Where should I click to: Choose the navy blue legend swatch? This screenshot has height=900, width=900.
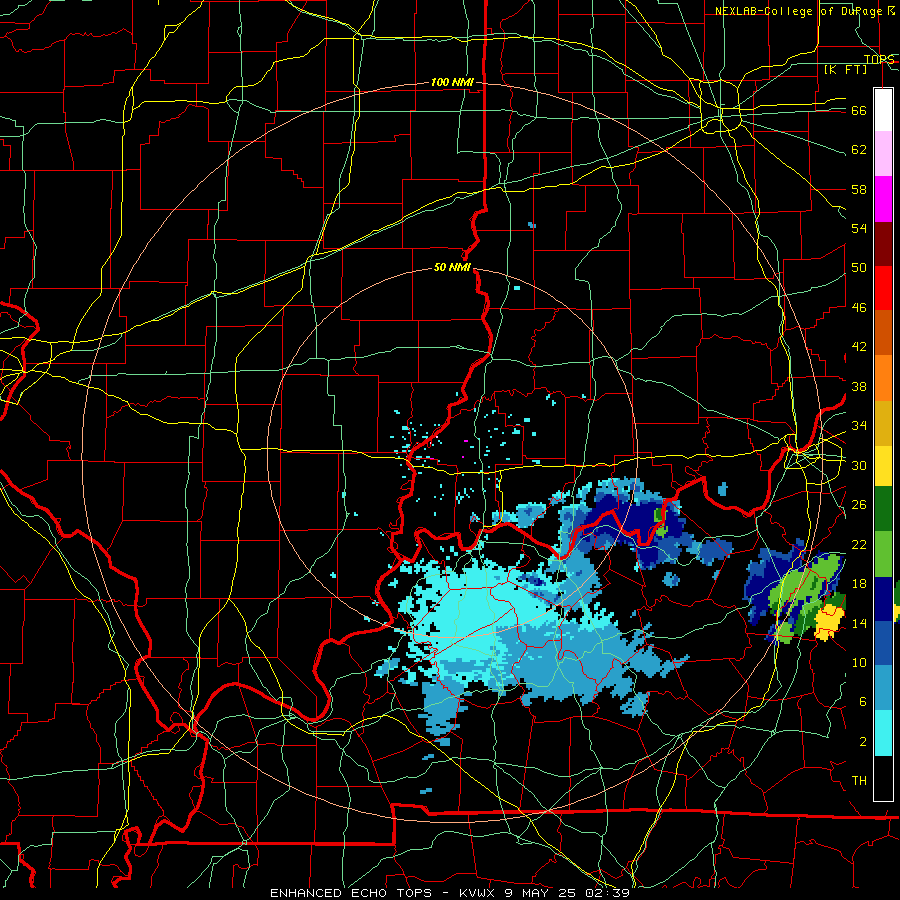click(x=883, y=599)
